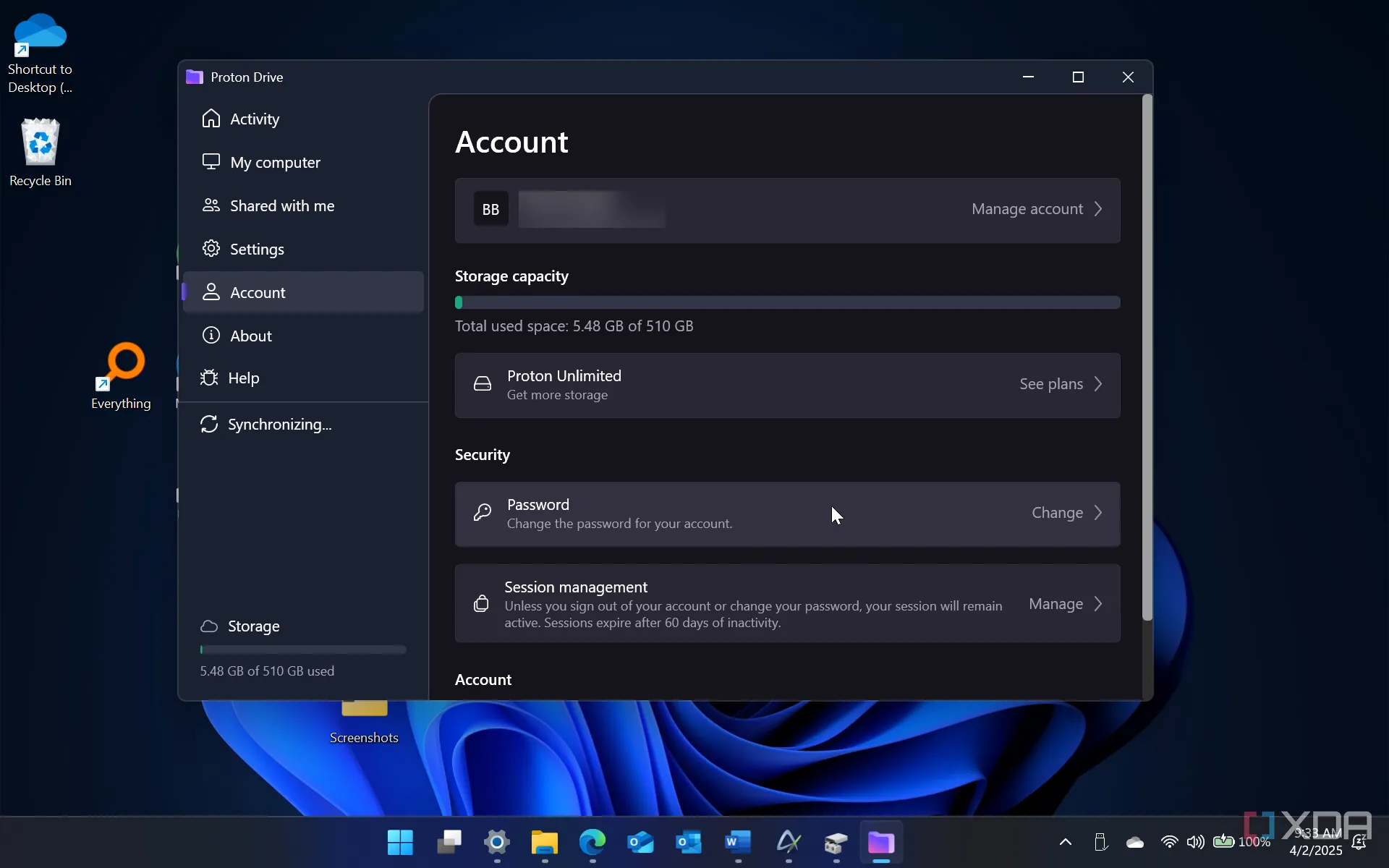Click '5.48 GB of 510 GB used' text
The image size is (1389, 868).
point(267,671)
